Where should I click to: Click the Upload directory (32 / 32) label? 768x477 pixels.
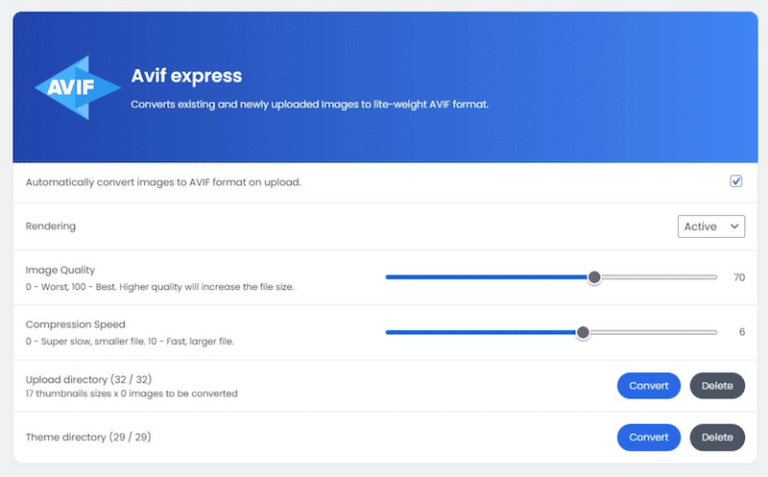pos(89,380)
